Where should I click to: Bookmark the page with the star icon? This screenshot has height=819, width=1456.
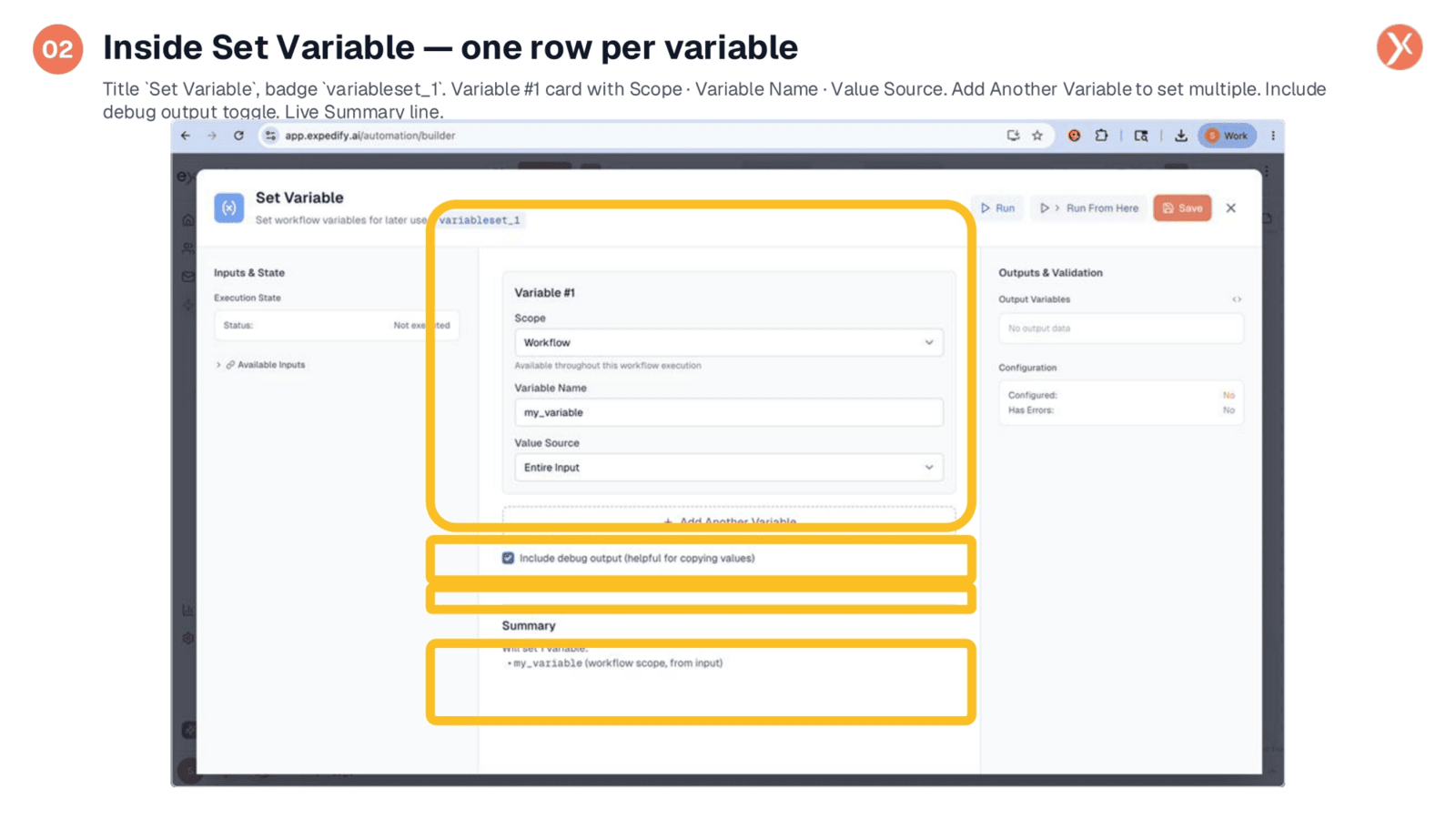(x=1037, y=136)
